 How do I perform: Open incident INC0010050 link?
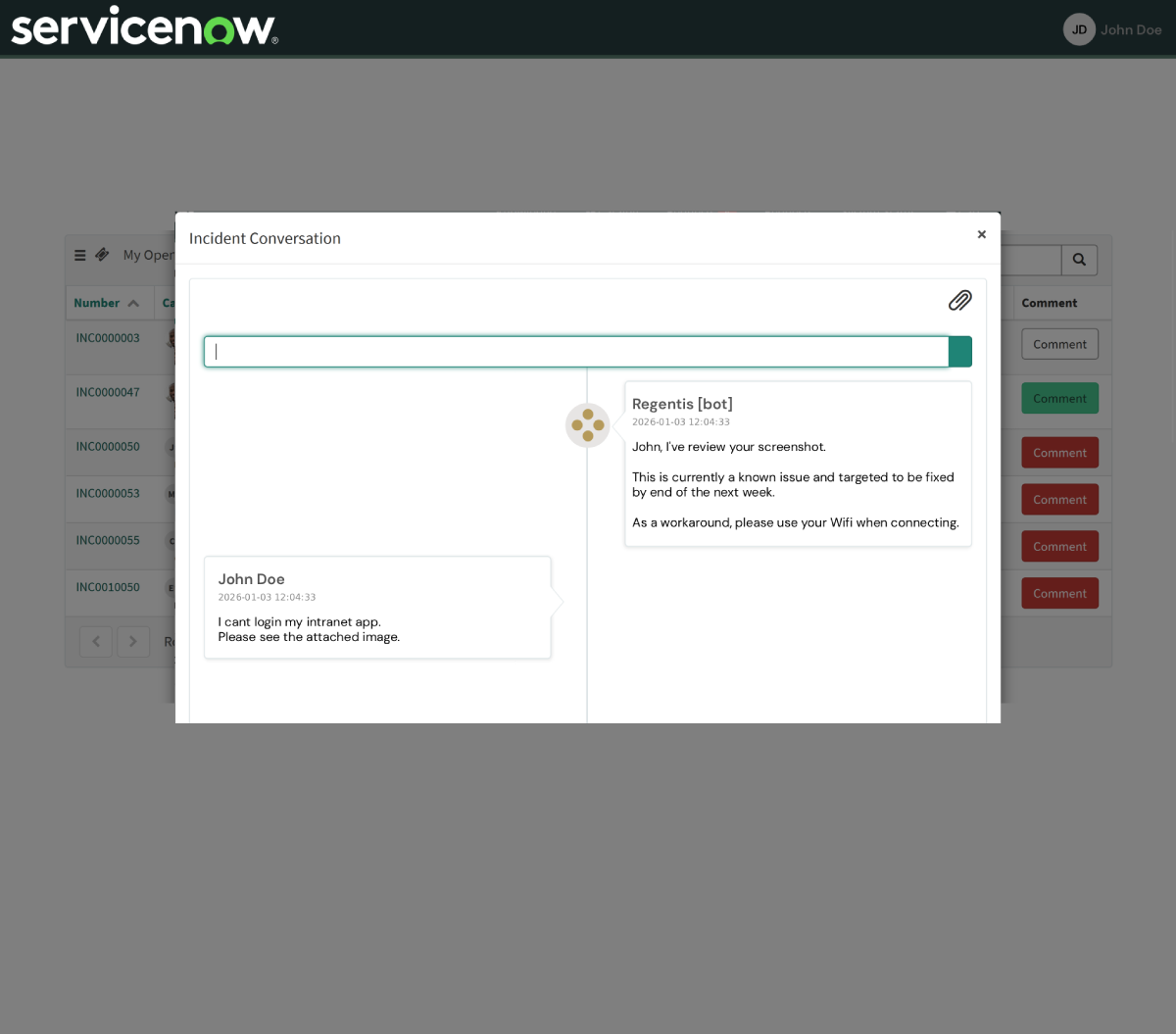[108, 587]
